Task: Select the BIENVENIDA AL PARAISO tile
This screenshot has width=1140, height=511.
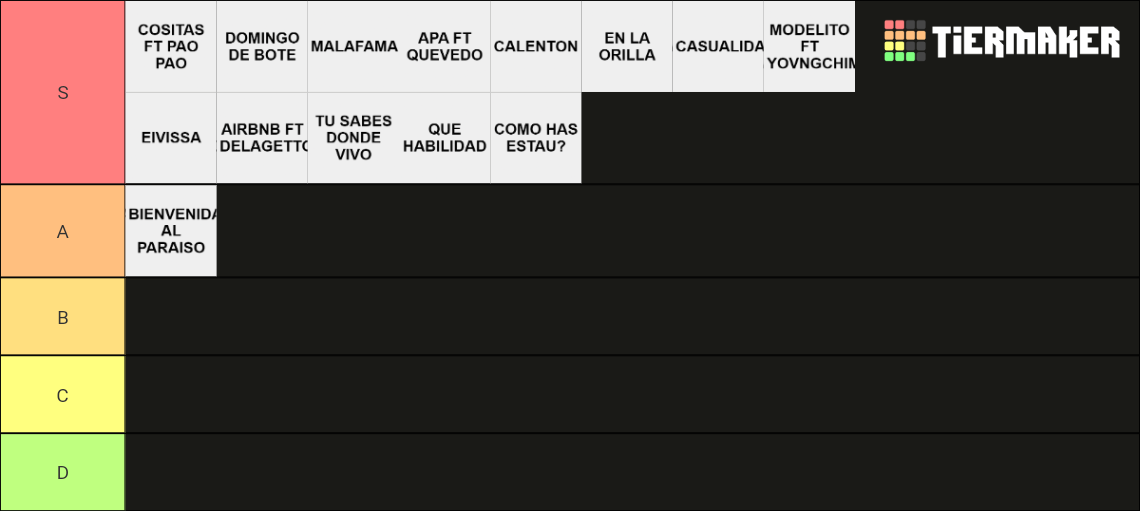Action: pos(171,231)
